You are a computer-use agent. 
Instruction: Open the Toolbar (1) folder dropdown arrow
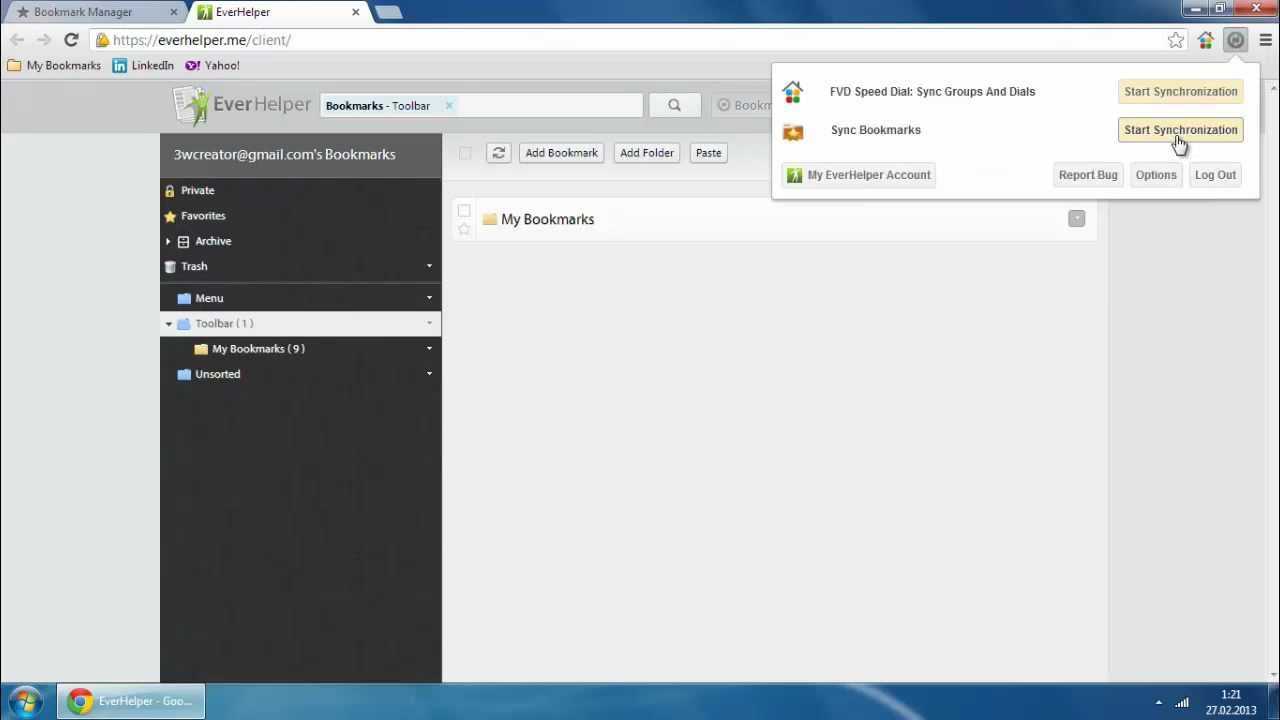429,323
